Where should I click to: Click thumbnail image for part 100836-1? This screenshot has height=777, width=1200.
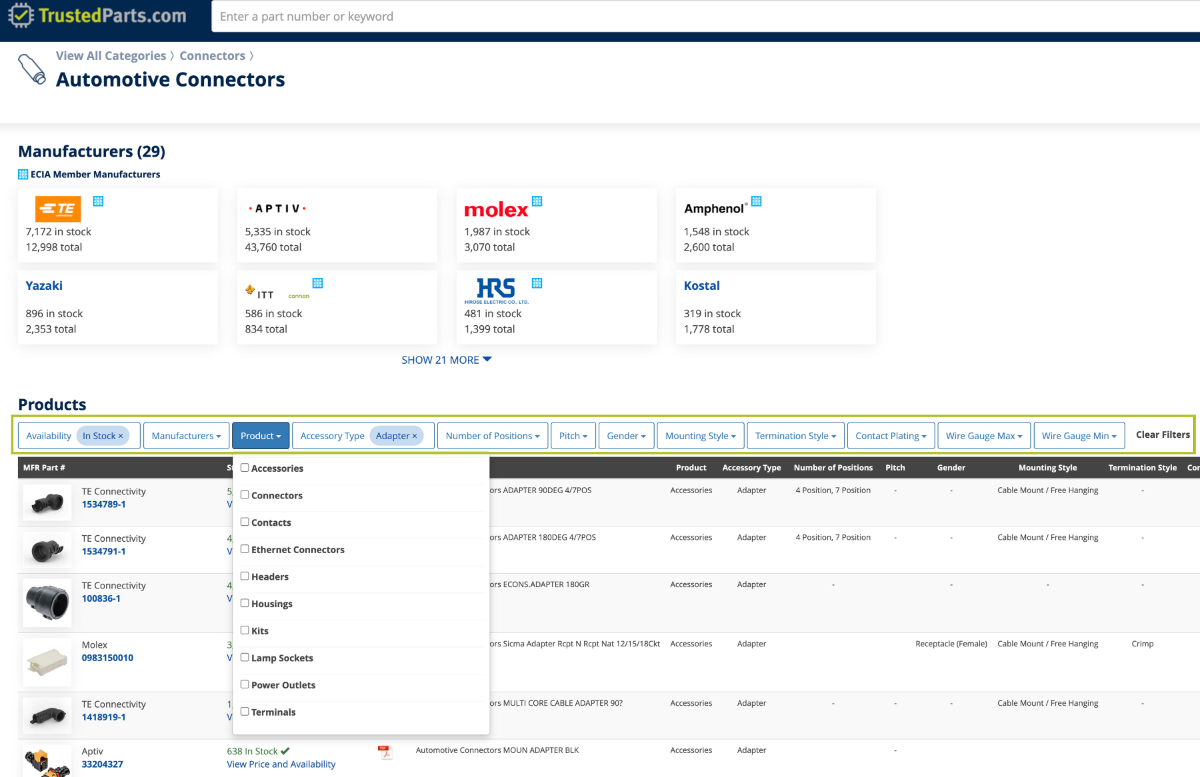(47, 603)
